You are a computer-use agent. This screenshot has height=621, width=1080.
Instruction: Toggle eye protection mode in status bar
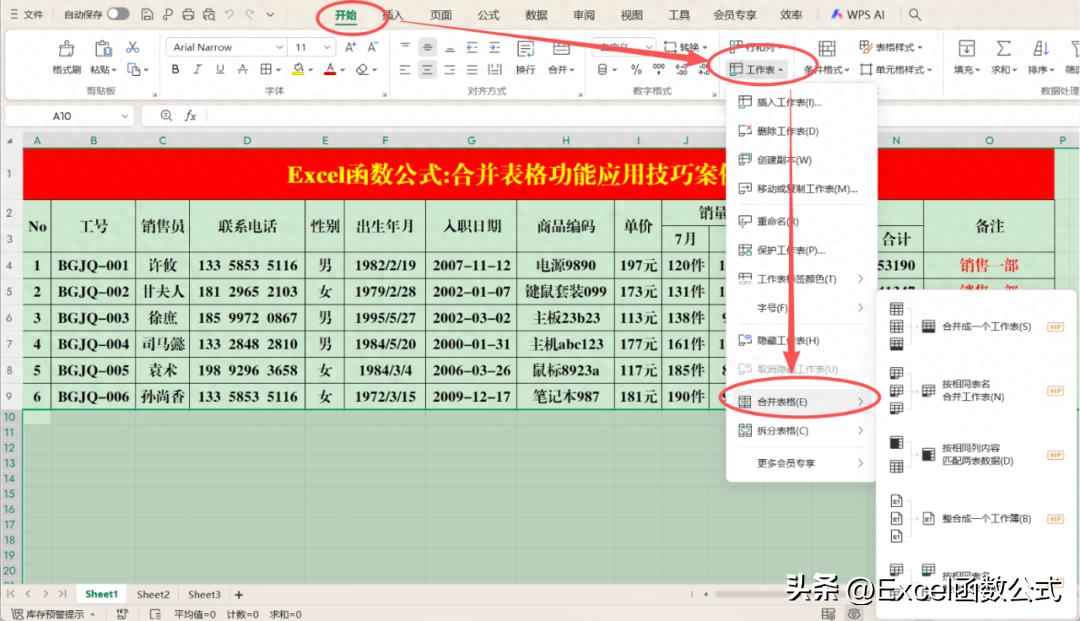[854, 613]
